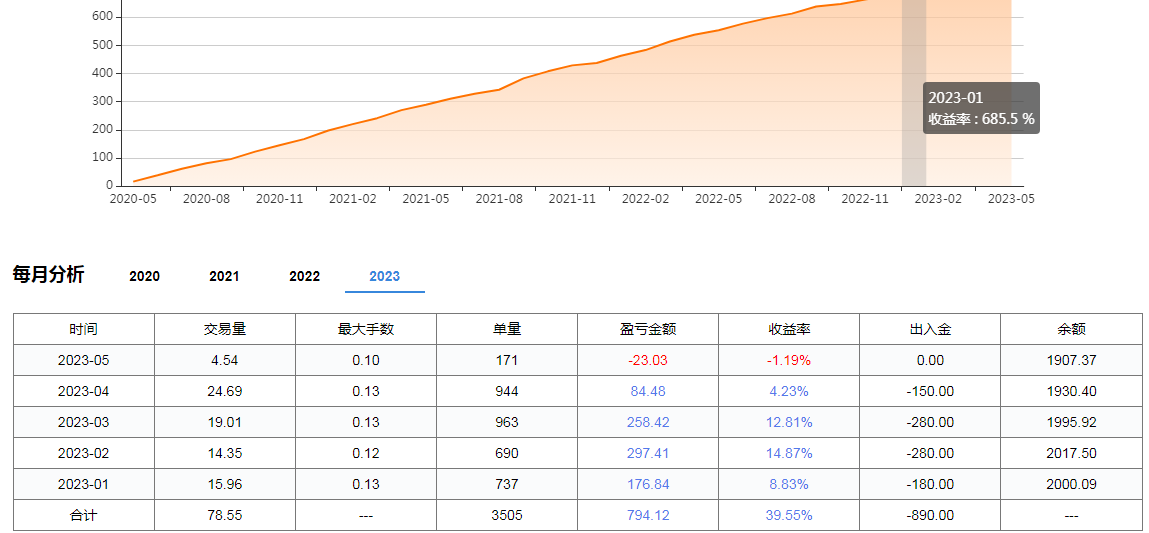The image size is (1149, 533).
Task: Click the 合计 total row label
Action: click(84, 515)
